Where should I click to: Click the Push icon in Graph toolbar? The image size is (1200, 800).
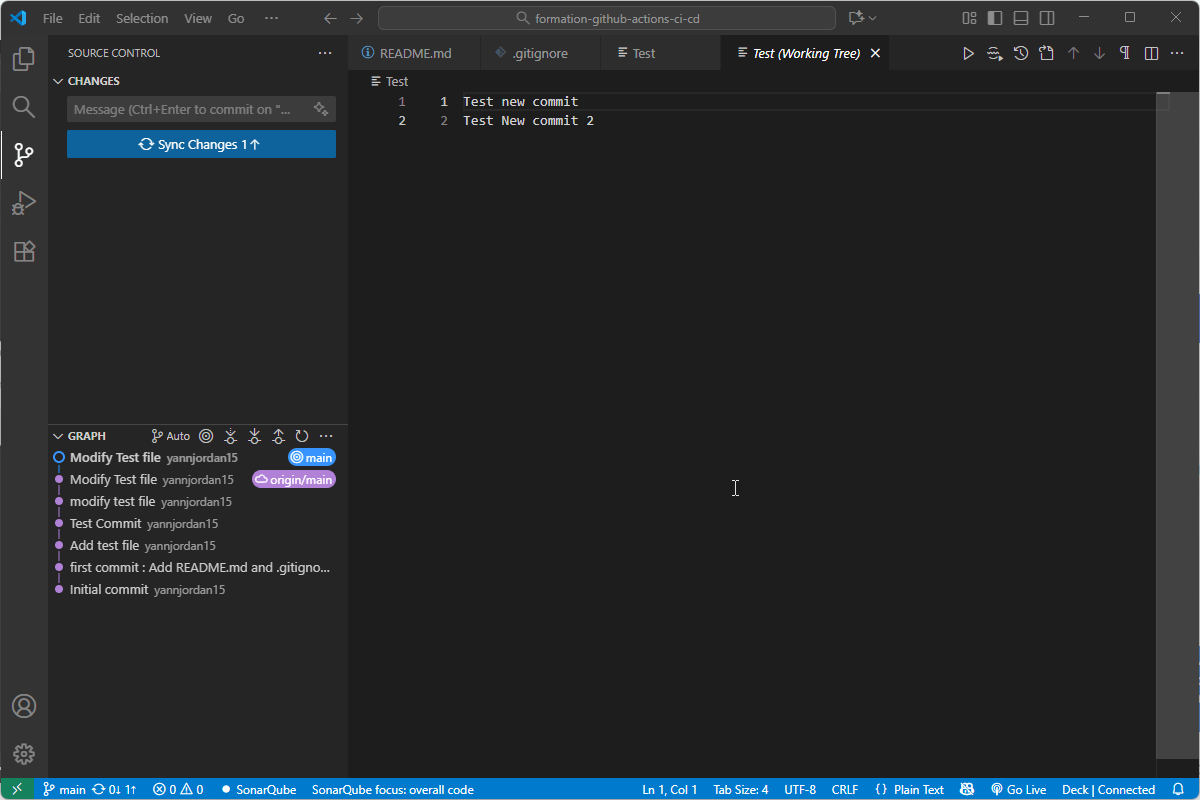click(x=279, y=436)
